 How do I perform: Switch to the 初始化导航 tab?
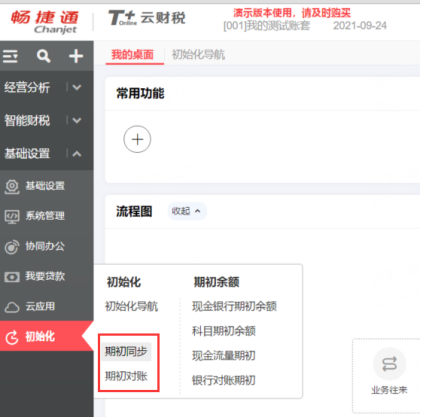[x=198, y=54]
